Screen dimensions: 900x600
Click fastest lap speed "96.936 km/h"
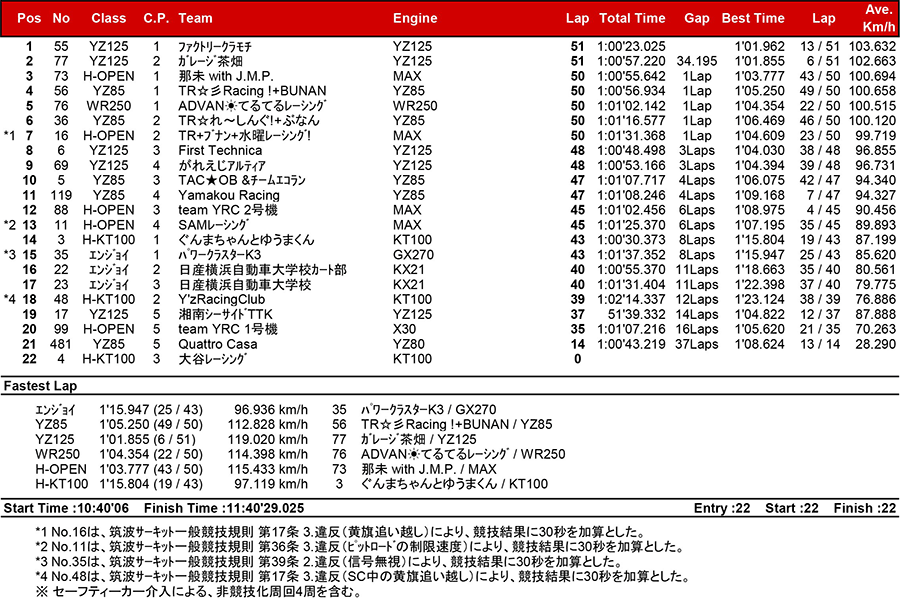271,410
